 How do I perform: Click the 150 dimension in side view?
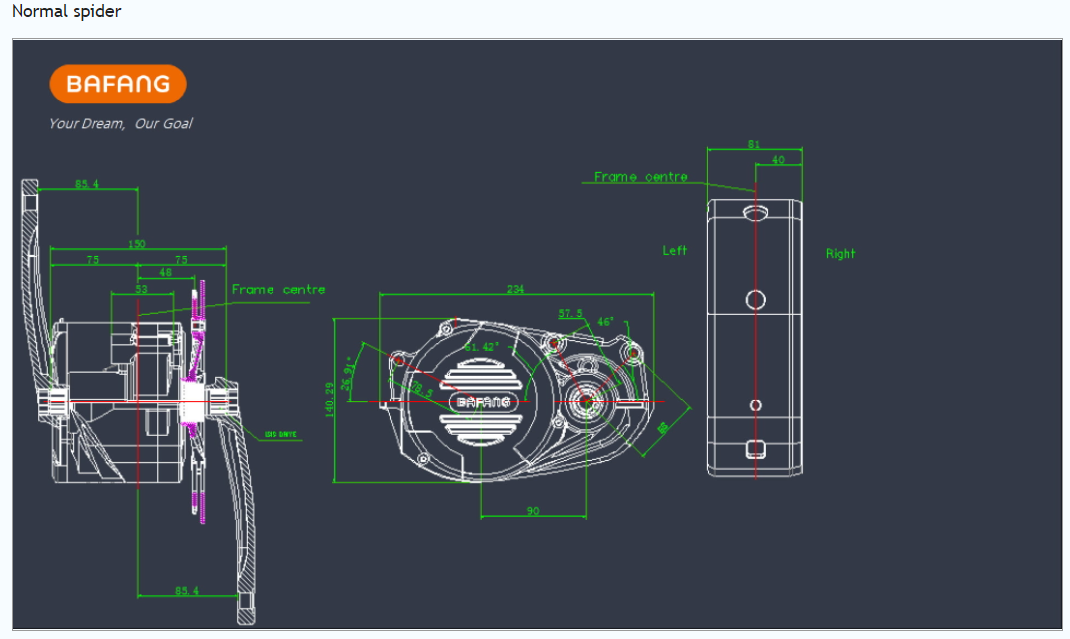137,243
